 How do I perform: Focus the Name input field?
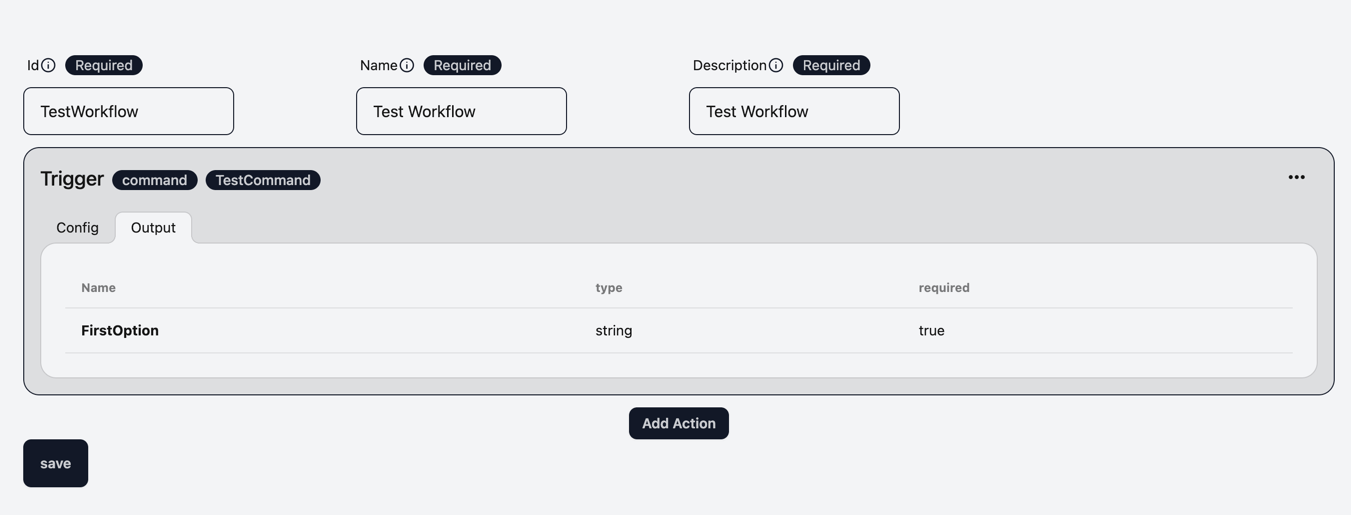[461, 111]
